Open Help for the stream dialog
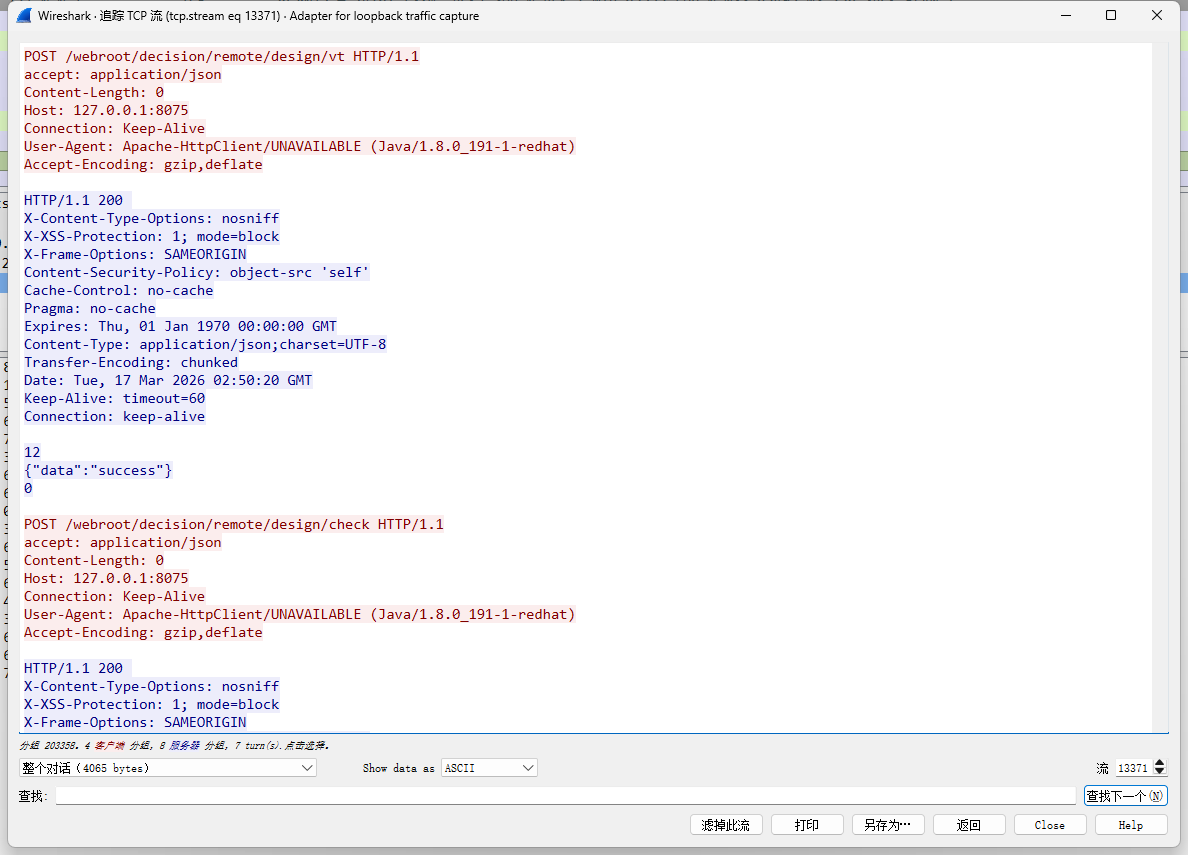This screenshot has width=1188, height=855. [x=1131, y=825]
